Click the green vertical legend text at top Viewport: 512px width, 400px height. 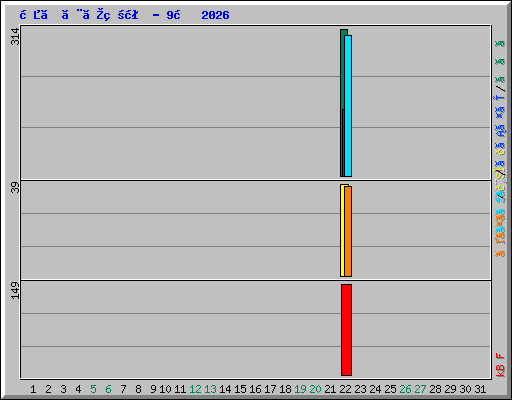tap(500, 62)
